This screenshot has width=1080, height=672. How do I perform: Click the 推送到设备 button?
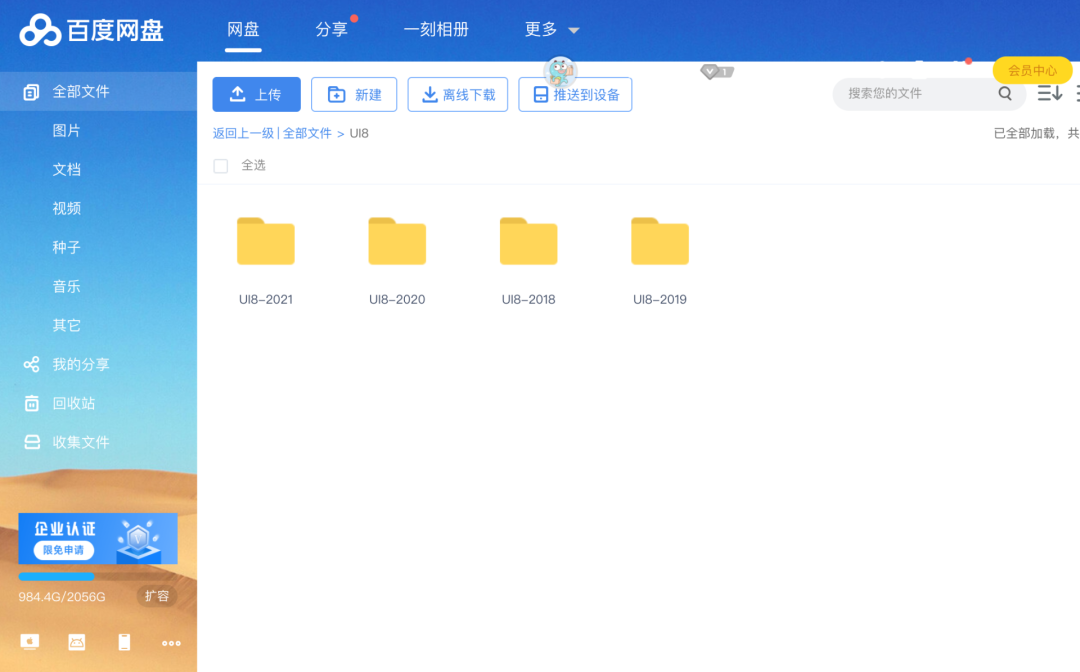(575, 94)
